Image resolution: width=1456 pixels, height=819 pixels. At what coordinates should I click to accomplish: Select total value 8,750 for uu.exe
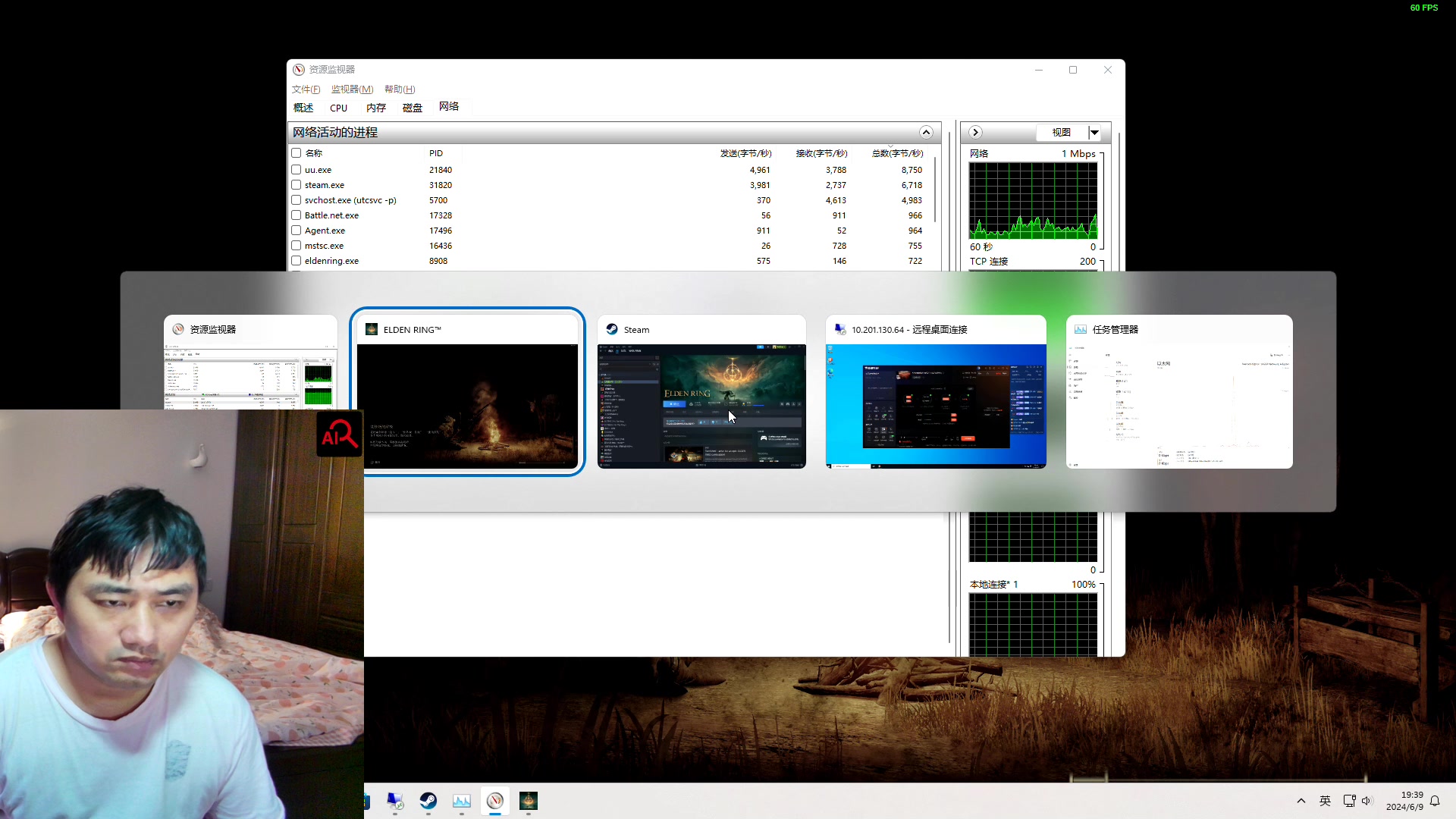[912, 170]
